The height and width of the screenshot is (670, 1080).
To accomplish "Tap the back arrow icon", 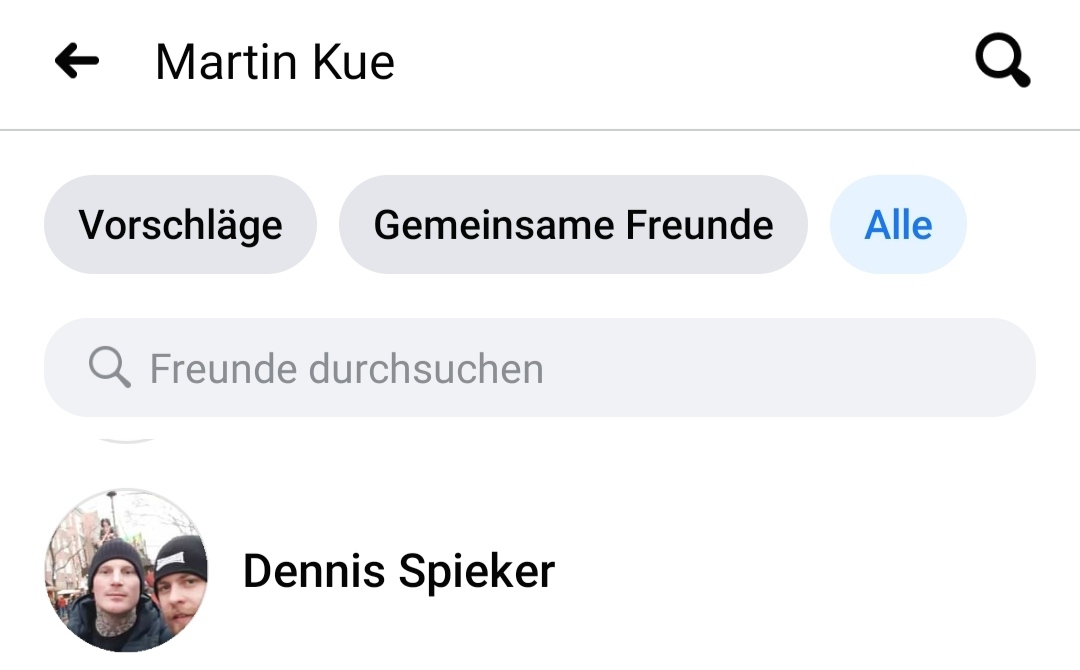I will pyautogui.click(x=77, y=62).
